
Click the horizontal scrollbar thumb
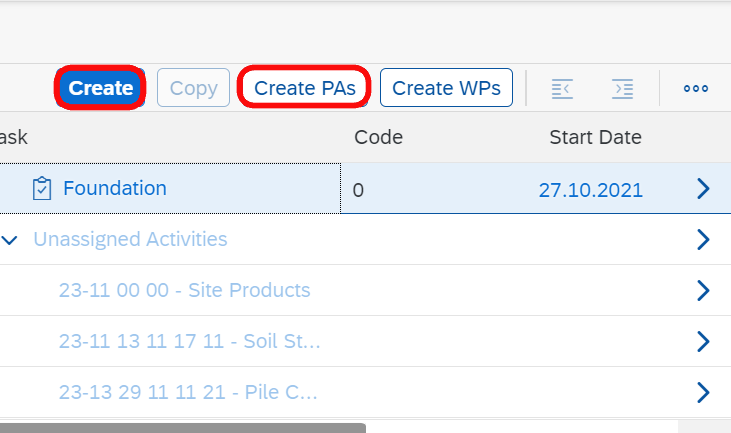(x=183, y=428)
